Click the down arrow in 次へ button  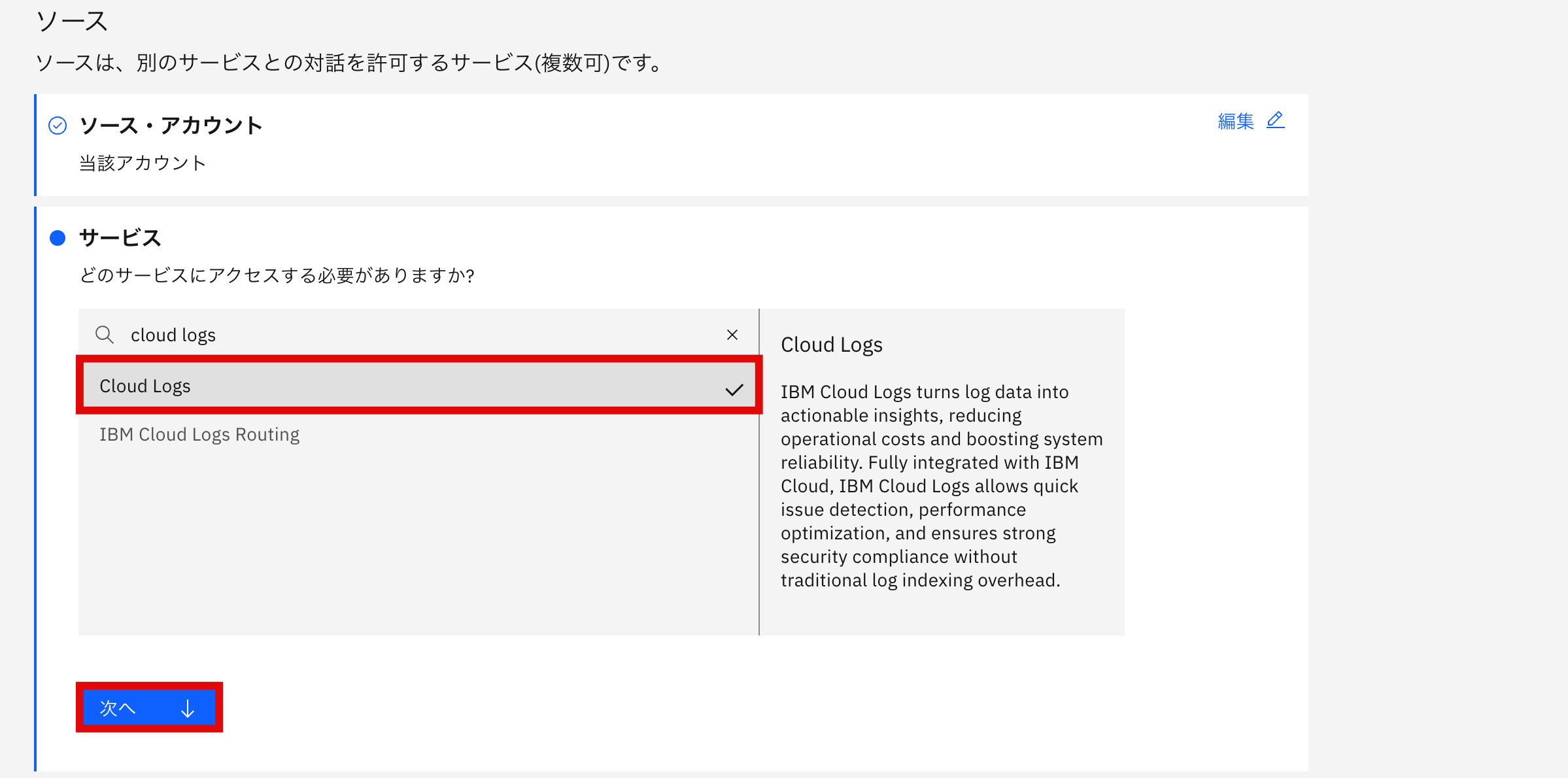[188, 708]
